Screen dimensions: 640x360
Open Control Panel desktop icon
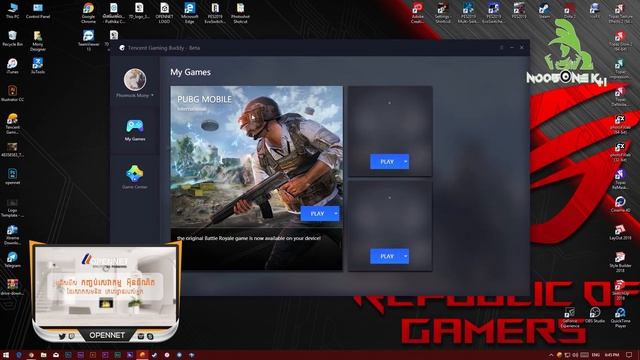point(38,11)
